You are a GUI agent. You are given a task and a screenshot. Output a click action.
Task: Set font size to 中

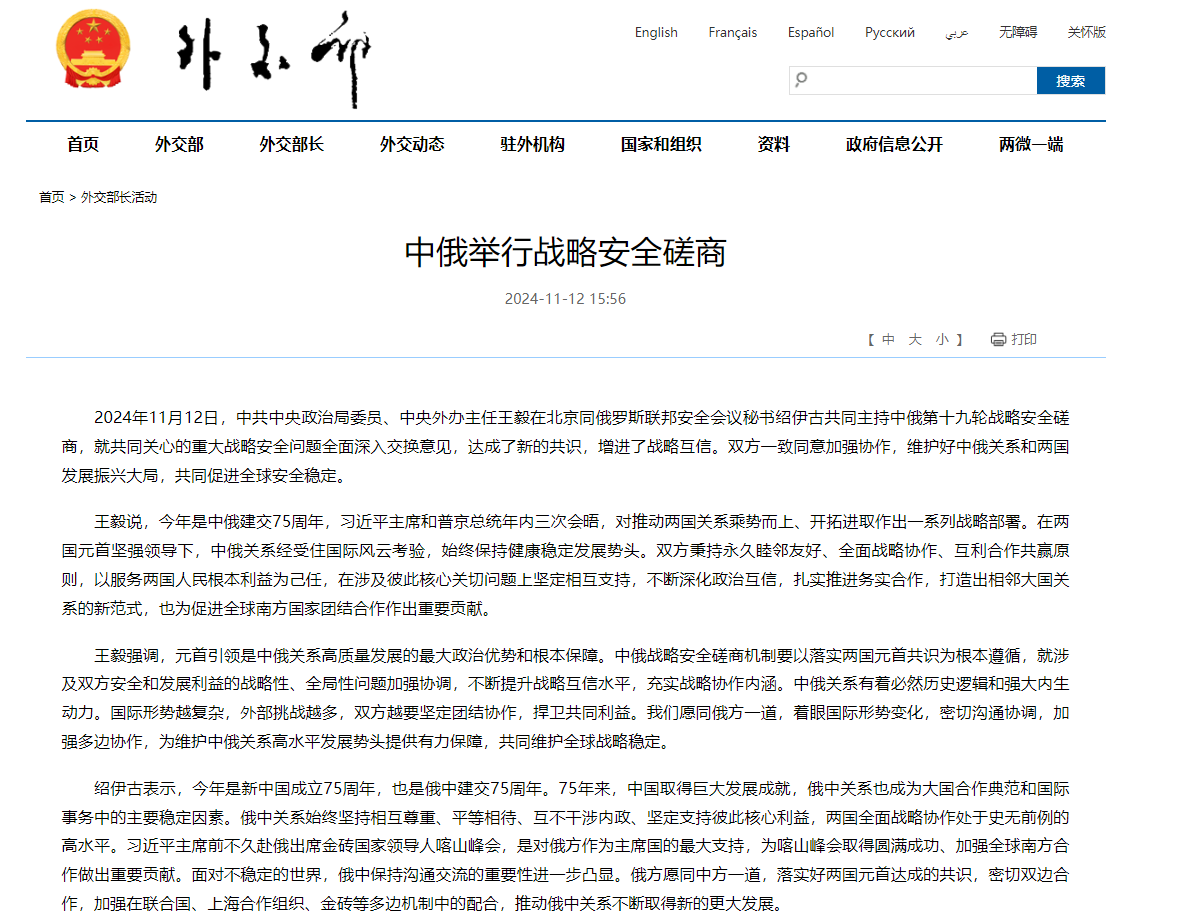[888, 339]
